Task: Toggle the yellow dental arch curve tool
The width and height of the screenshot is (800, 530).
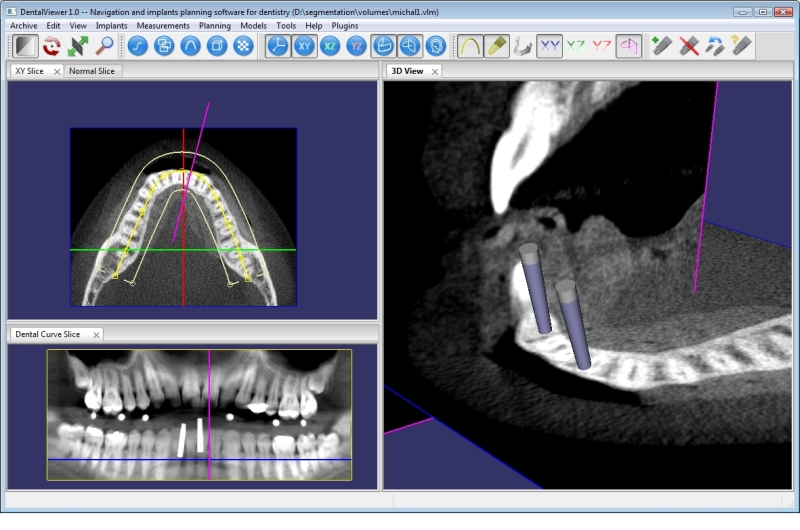Action: coord(470,46)
